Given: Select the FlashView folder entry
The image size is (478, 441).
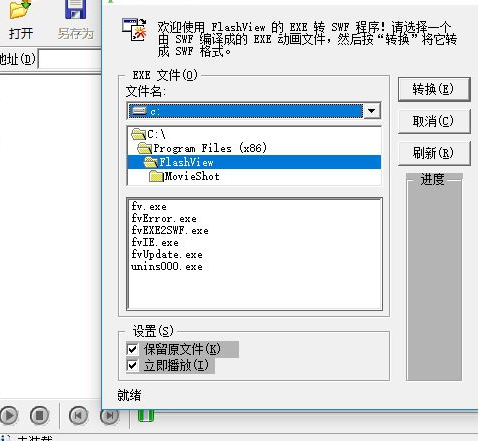Looking at the screenshot, I should (x=254, y=162).
